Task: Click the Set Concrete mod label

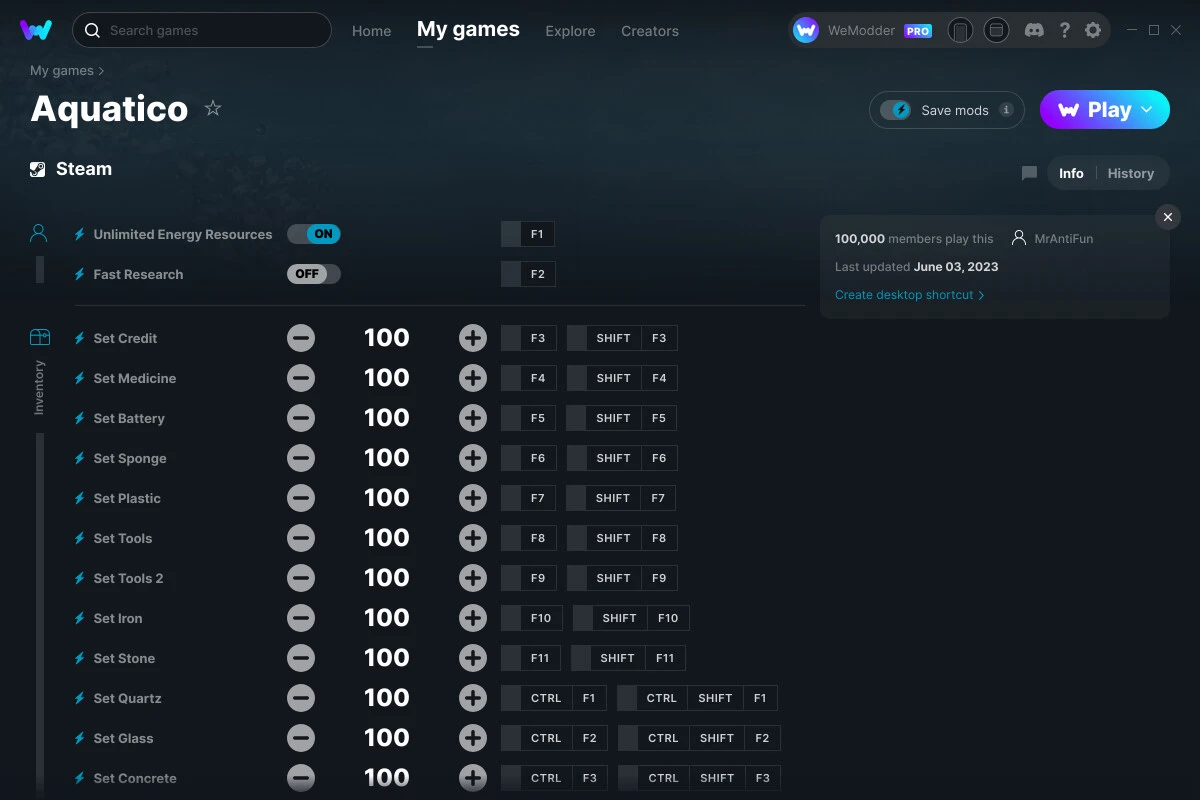Action: (x=135, y=778)
